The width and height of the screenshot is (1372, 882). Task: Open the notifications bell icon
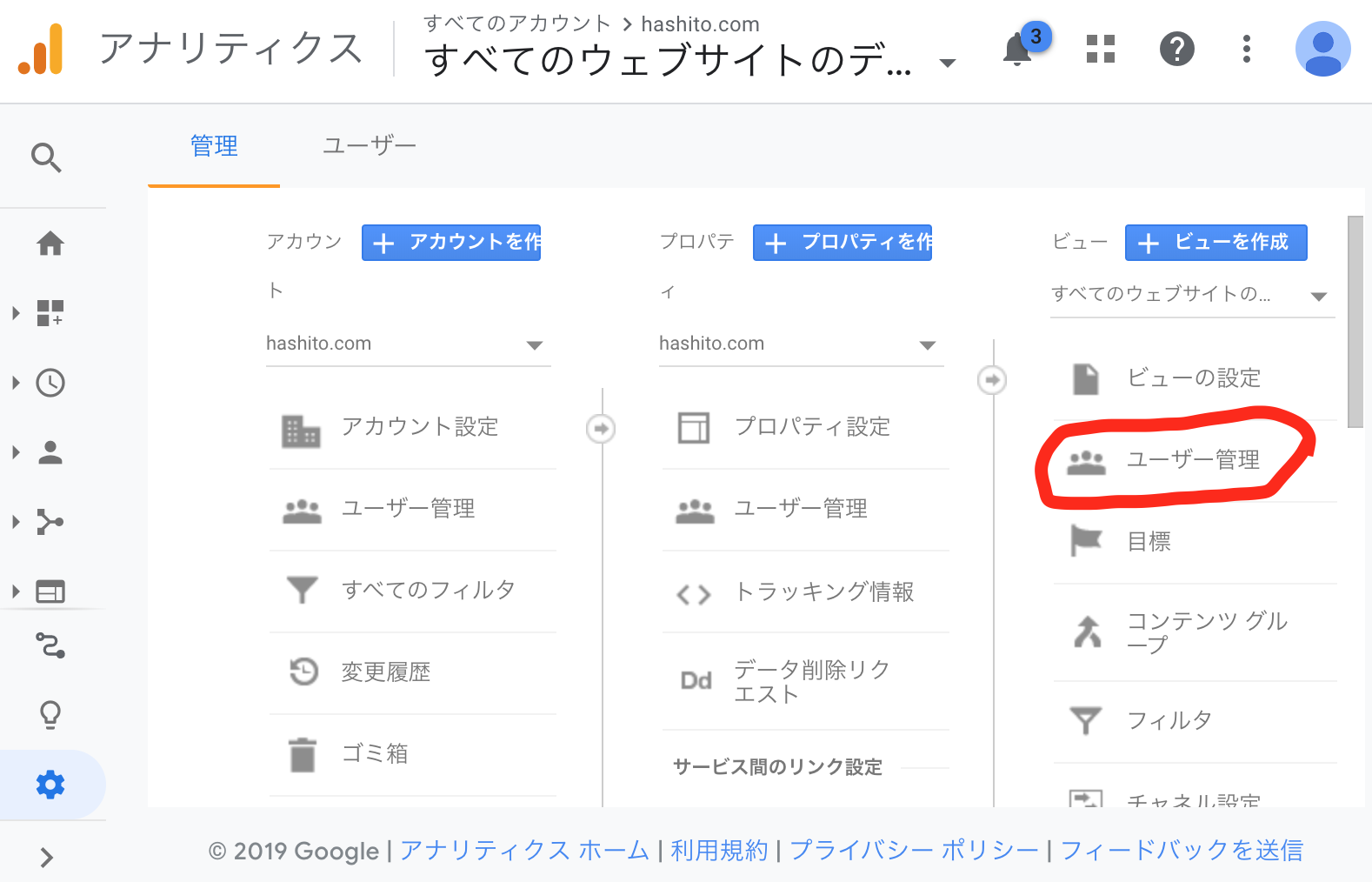click(x=1017, y=50)
